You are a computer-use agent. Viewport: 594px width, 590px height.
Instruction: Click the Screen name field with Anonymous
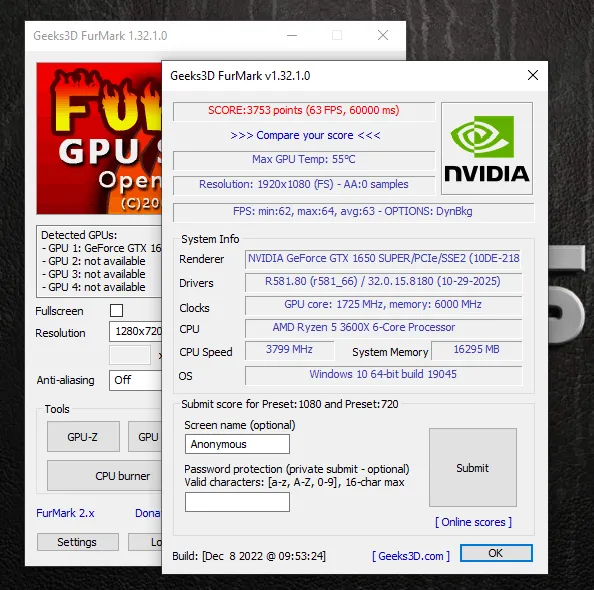tap(237, 444)
